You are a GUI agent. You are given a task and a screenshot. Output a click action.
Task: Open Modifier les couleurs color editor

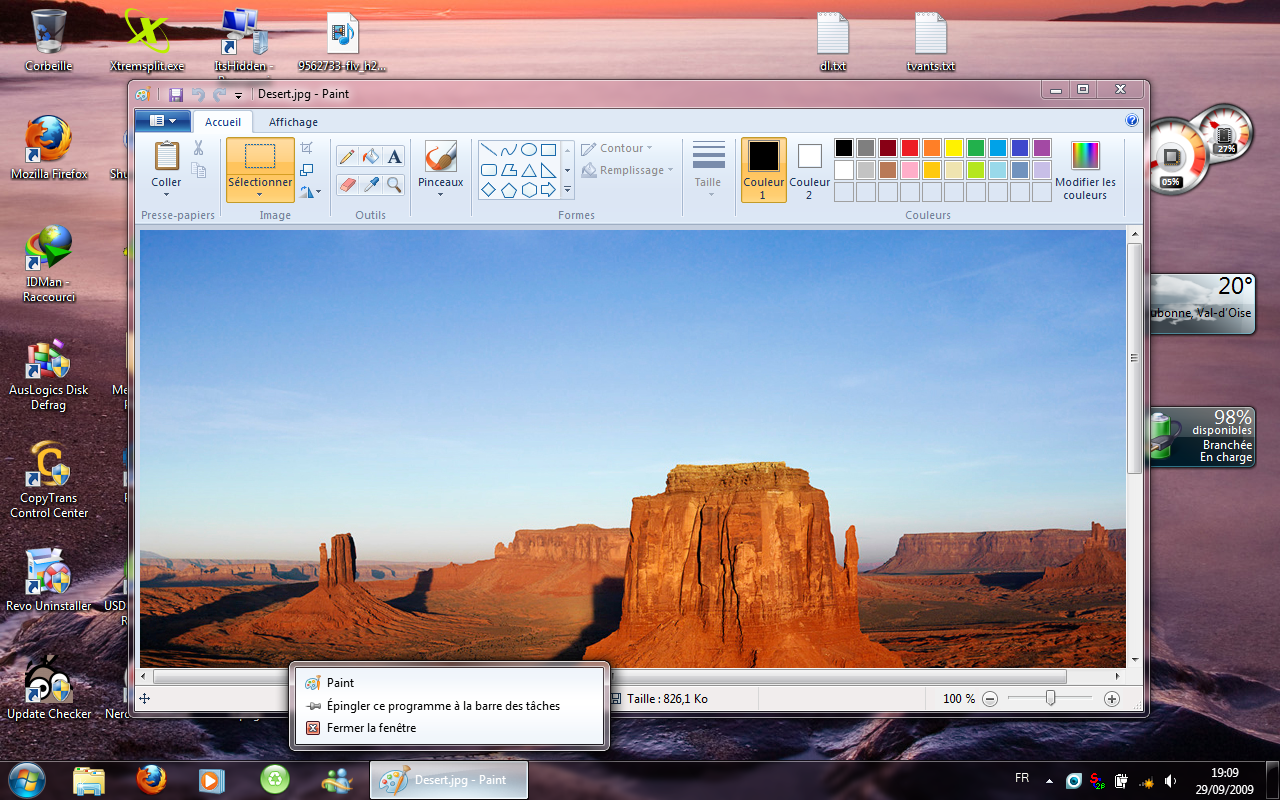(1085, 170)
